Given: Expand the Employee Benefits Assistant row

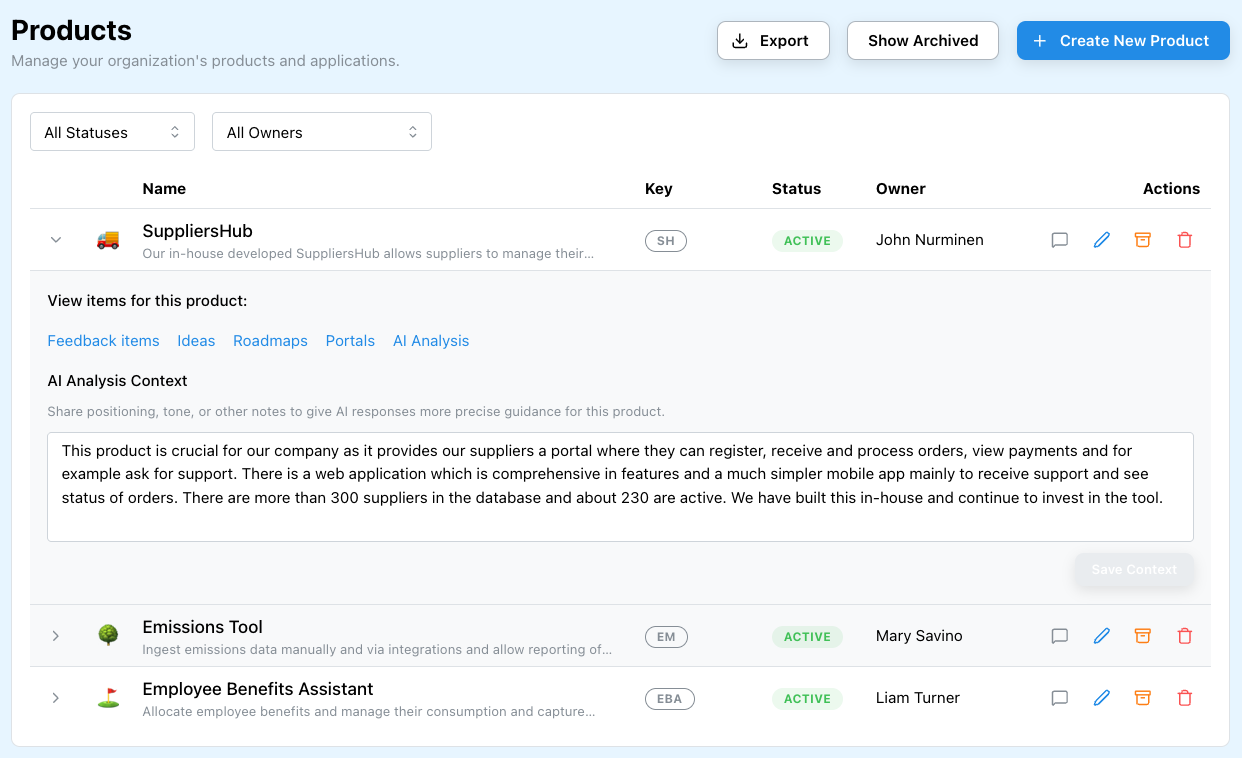Looking at the screenshot, I should click(56, 698).
